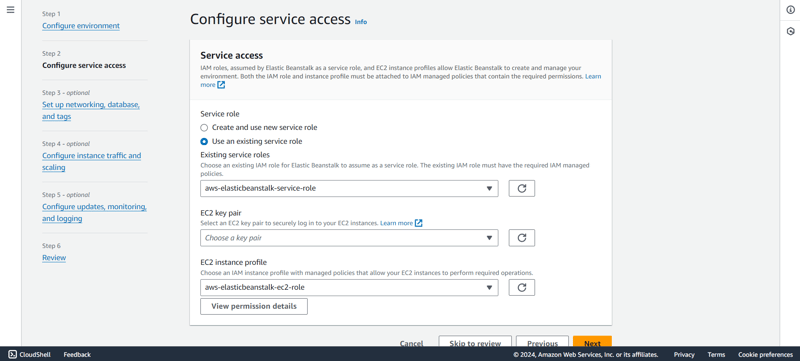Go to Configure instance traffic and scaling

point(92,162)
